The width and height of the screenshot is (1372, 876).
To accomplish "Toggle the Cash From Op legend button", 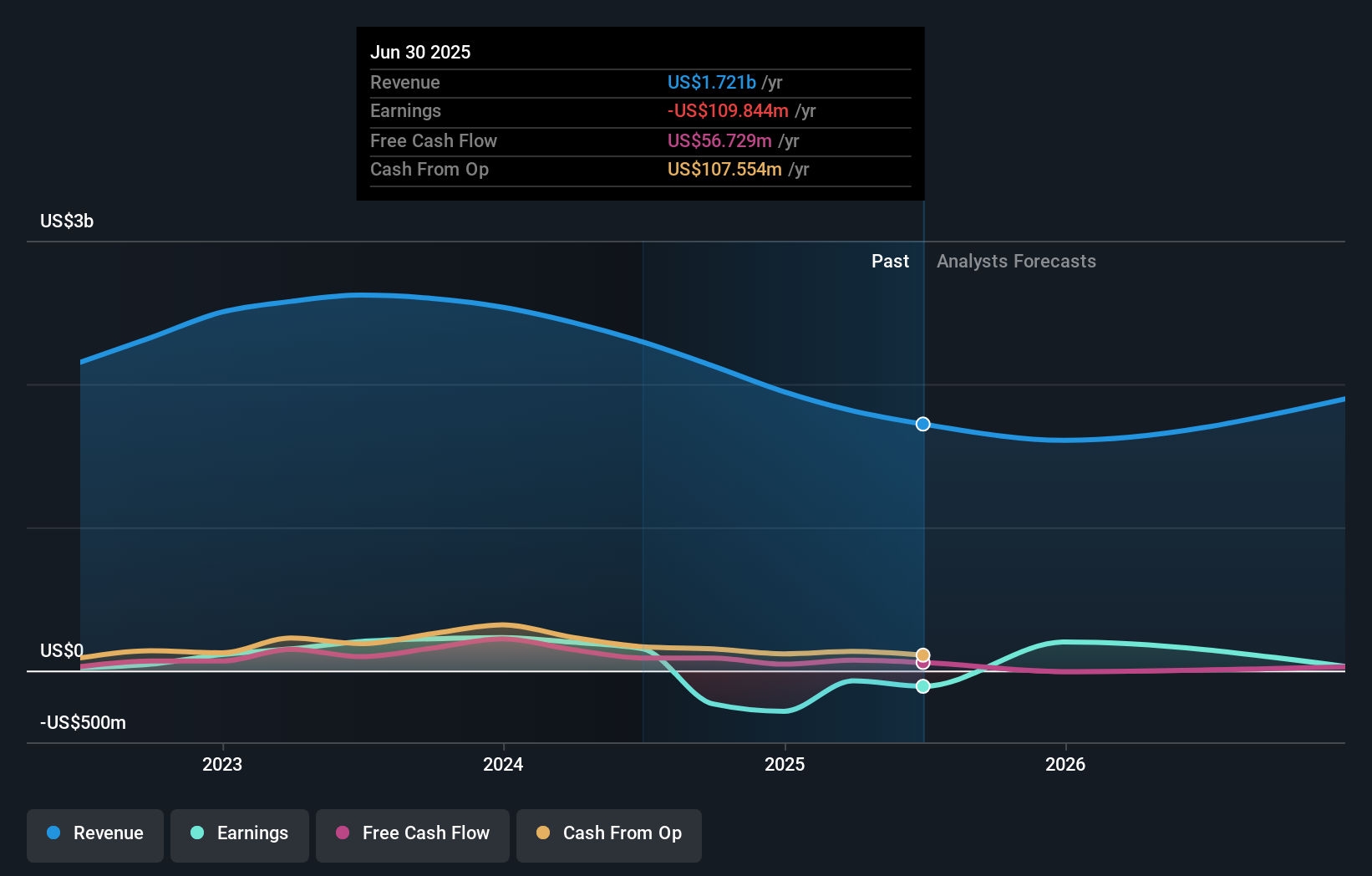I will [609, 835].
